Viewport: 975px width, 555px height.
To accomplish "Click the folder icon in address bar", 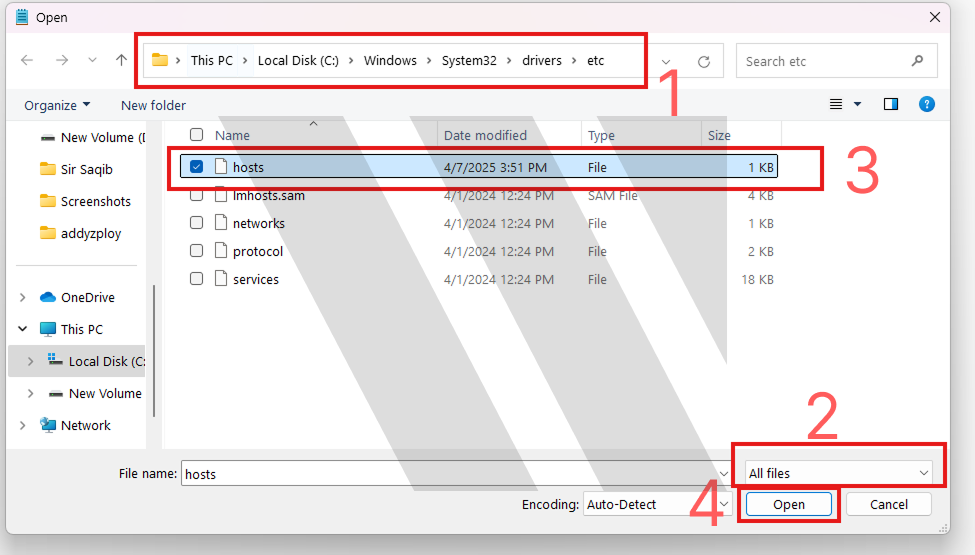I will (x=160, y=60).
